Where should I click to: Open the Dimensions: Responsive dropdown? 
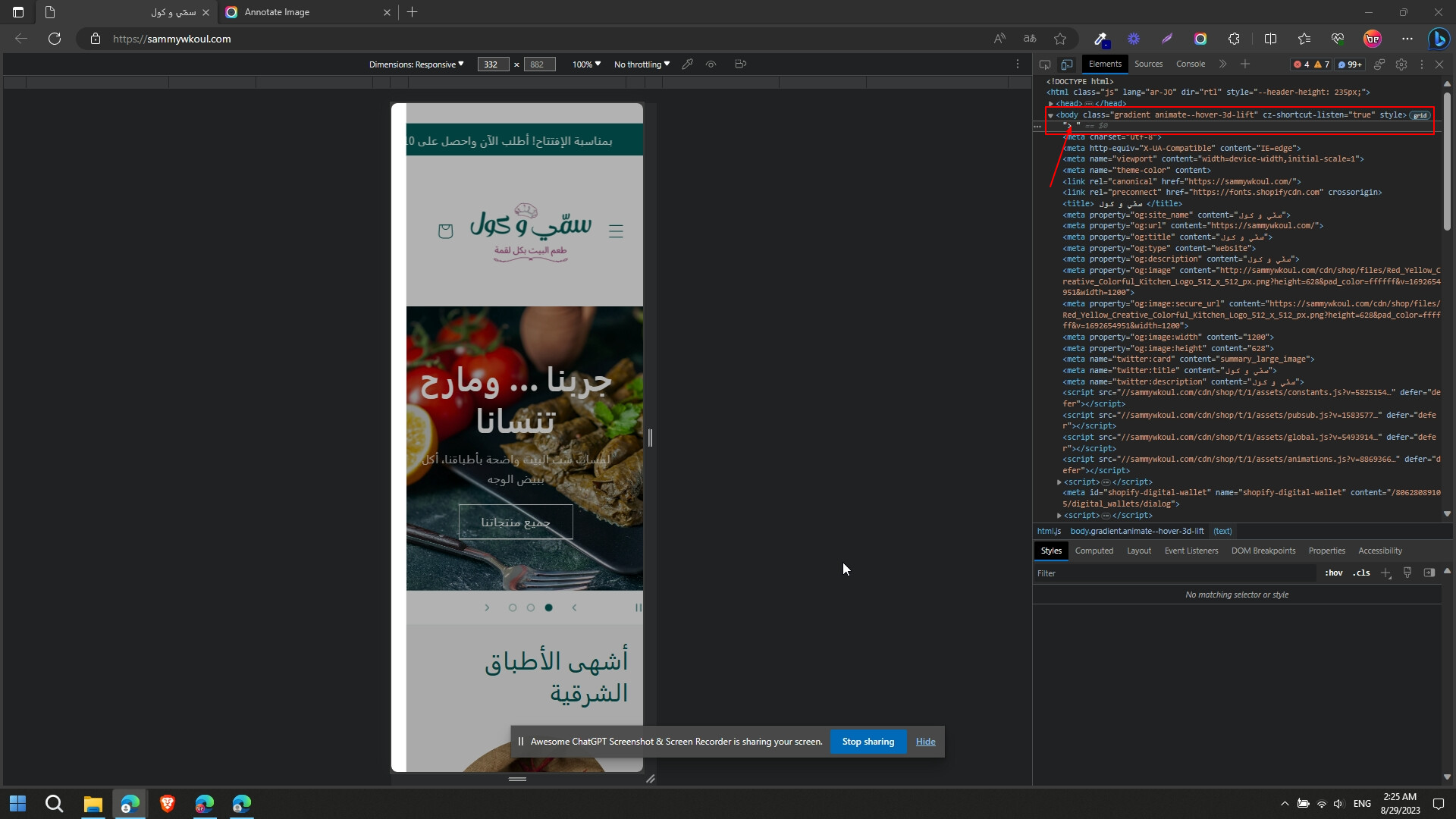pos(416,64)
